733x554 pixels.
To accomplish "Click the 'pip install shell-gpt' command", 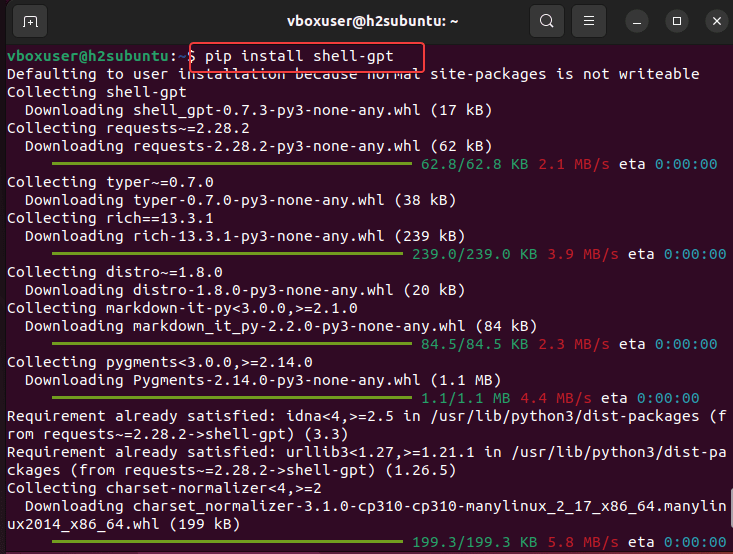I will 299,56.
